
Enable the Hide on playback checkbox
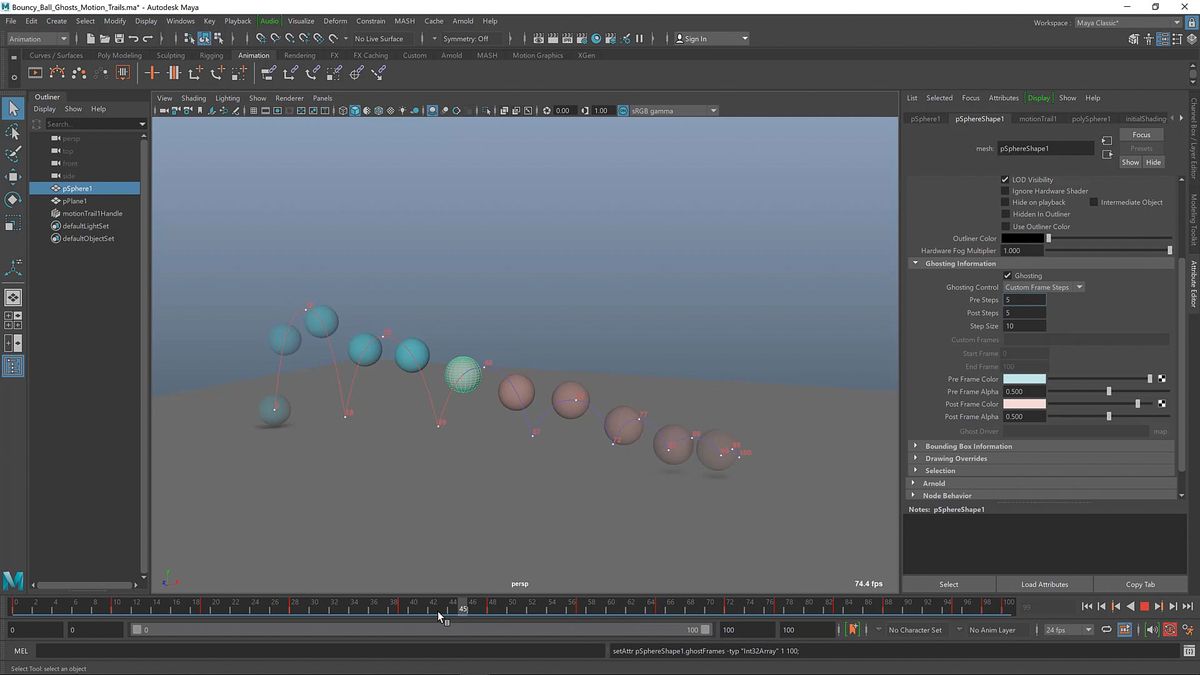pyautogui.click(x=1006, y=202)
